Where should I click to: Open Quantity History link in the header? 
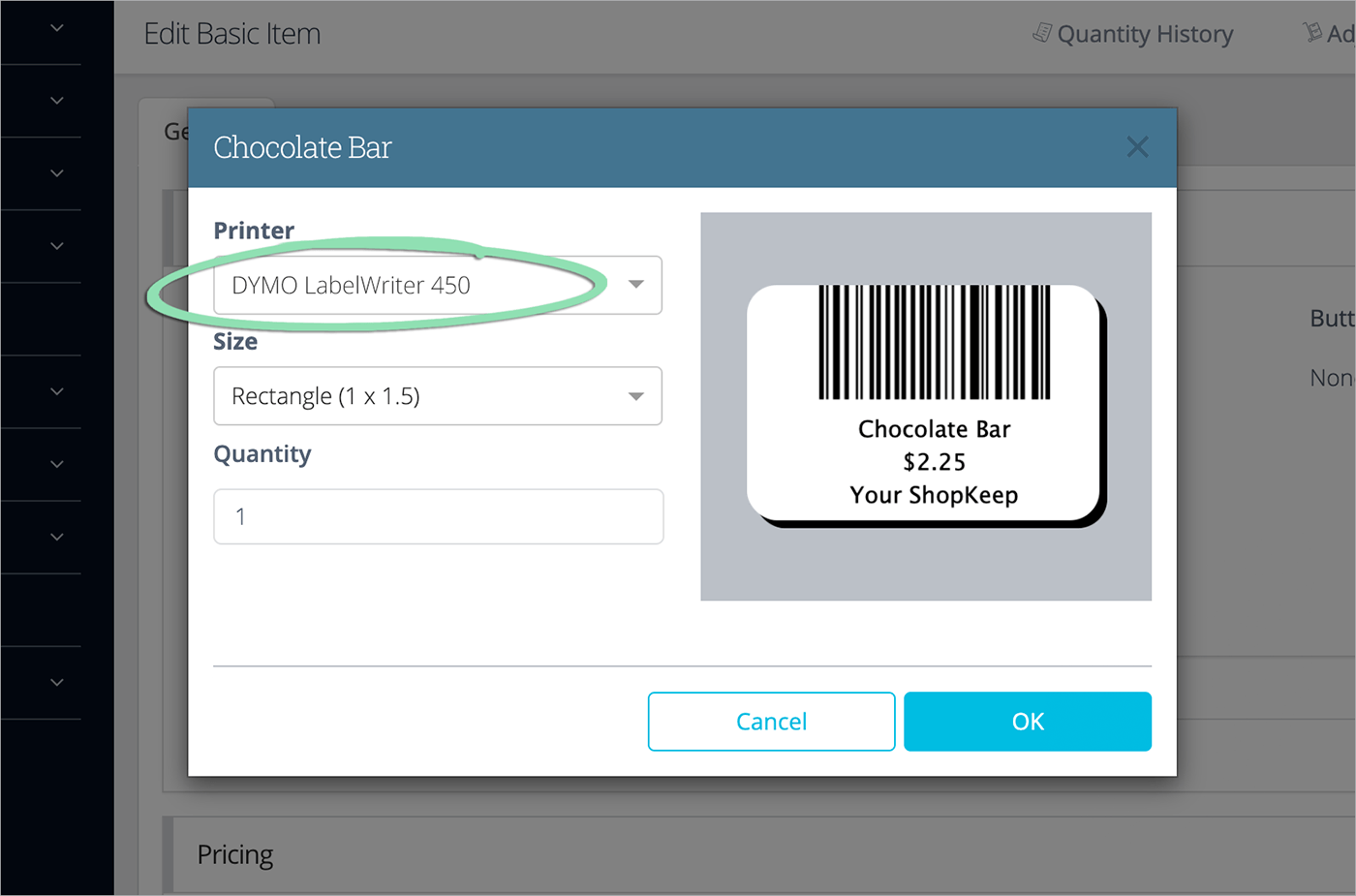[1133, 34]
